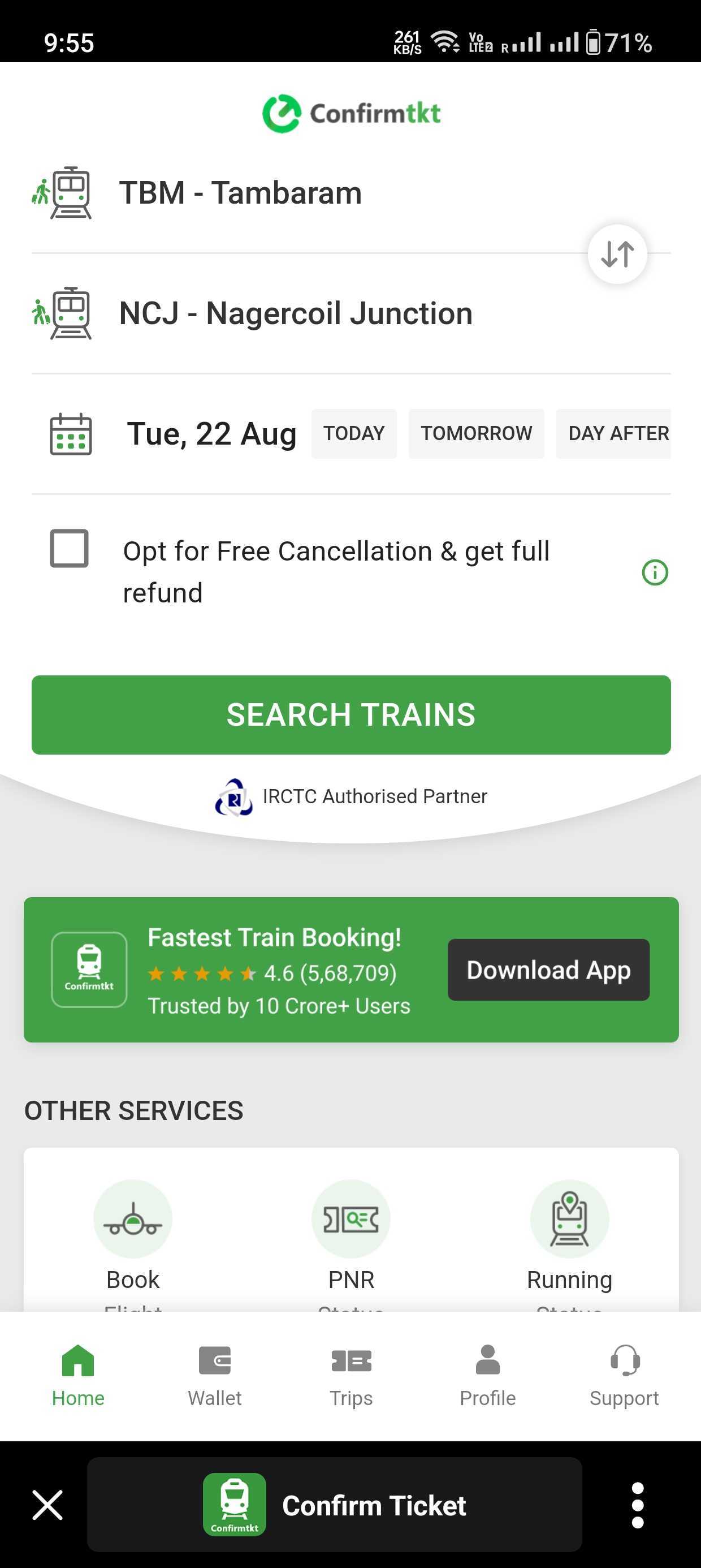Open Running Status train icon
The width and height of the screenshot is (701, 1568).
(x=569, y=1218)
